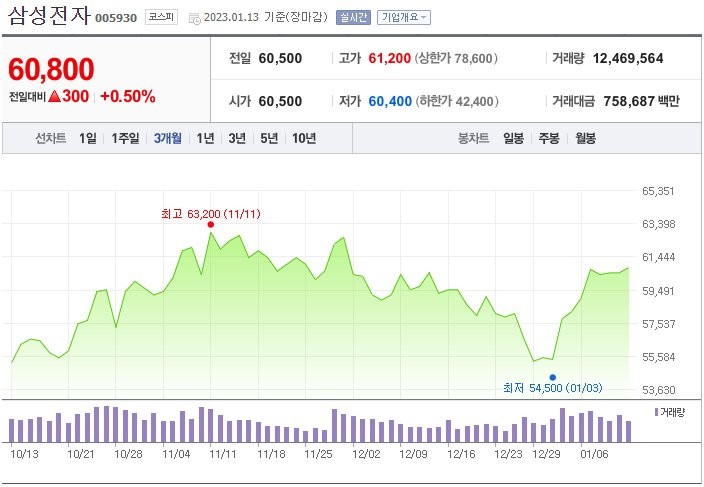This screenshot has width=704, height=487.
Task: Toggle the 실시간 real-time button
Action: click(353, 18)
